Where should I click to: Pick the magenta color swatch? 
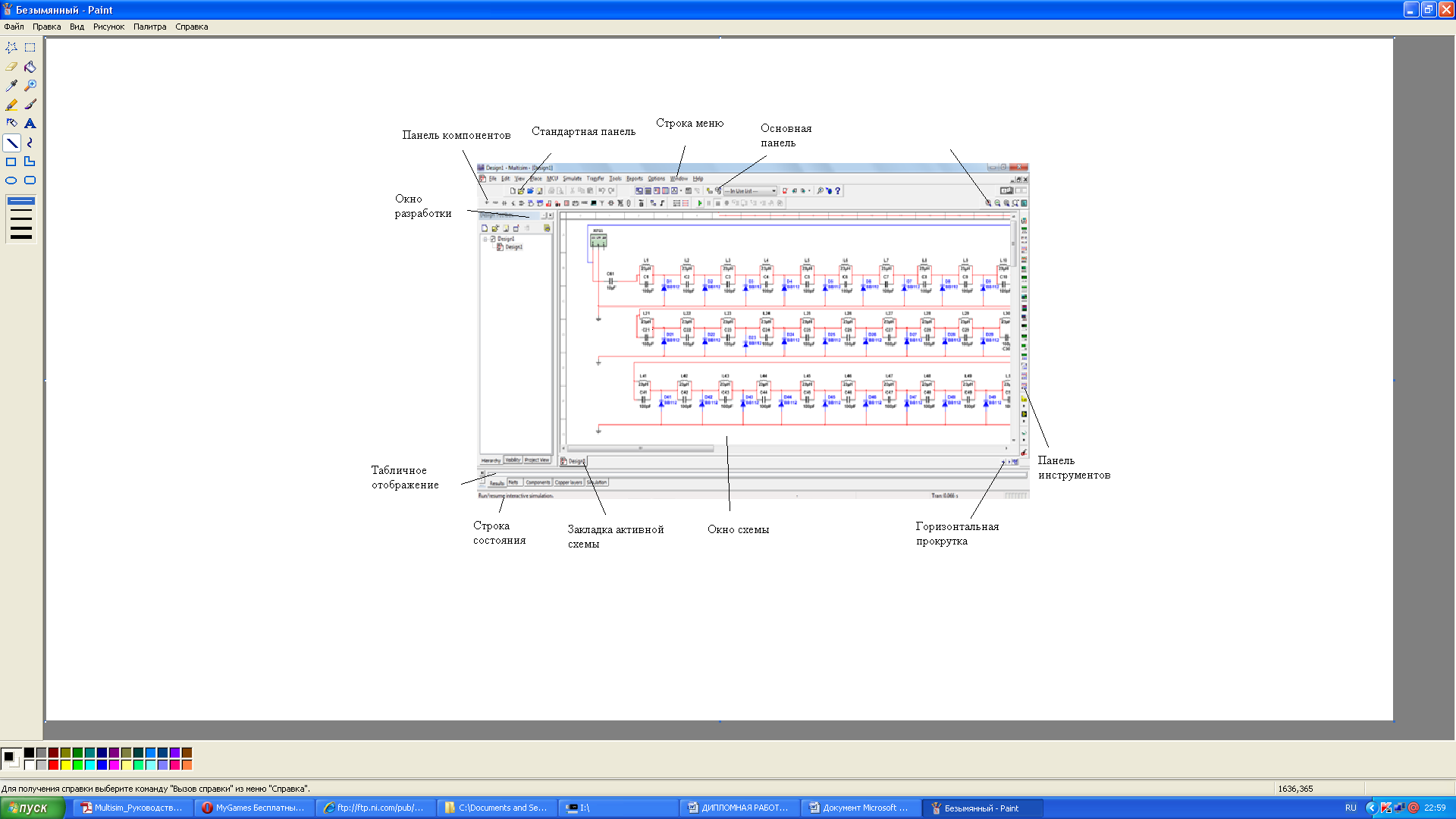pos(114,764)
